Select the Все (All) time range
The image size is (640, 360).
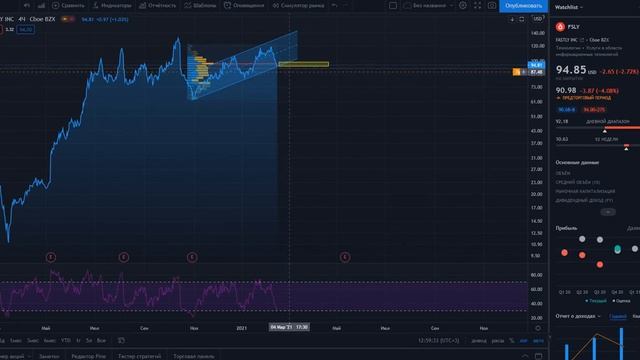click(102, 340)
